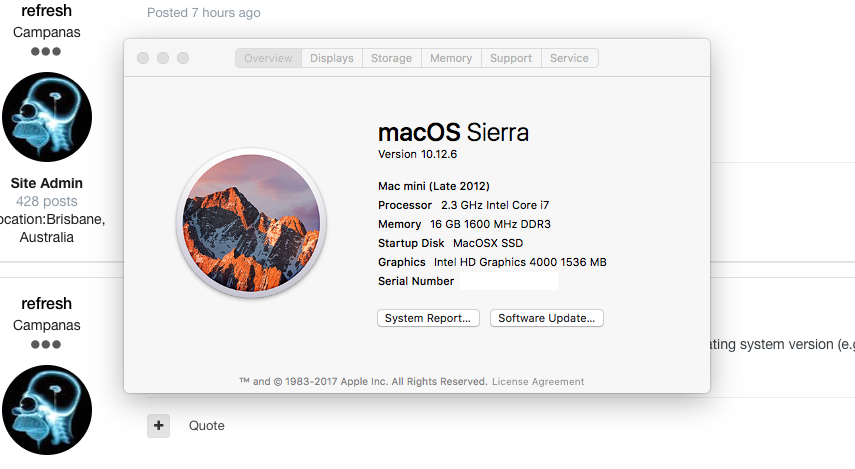This screenshot has width=855, height=469.
Task: Open the License Agreement link
Action: [x=538, y=382]
